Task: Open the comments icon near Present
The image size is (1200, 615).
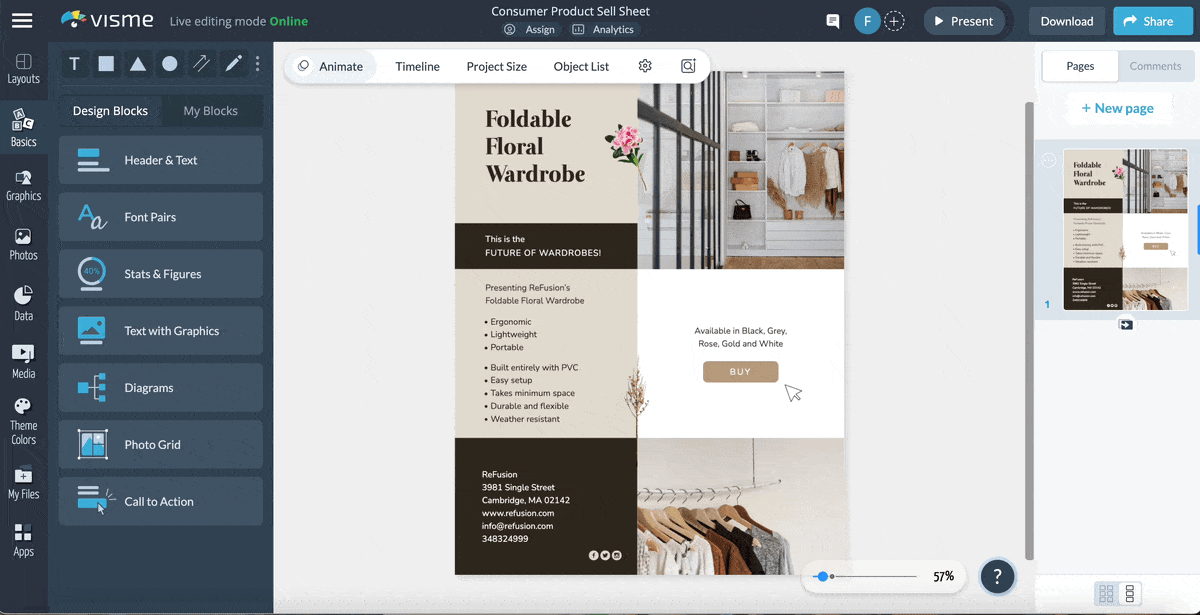Action: pyautogui.click(x=832, y=20)
